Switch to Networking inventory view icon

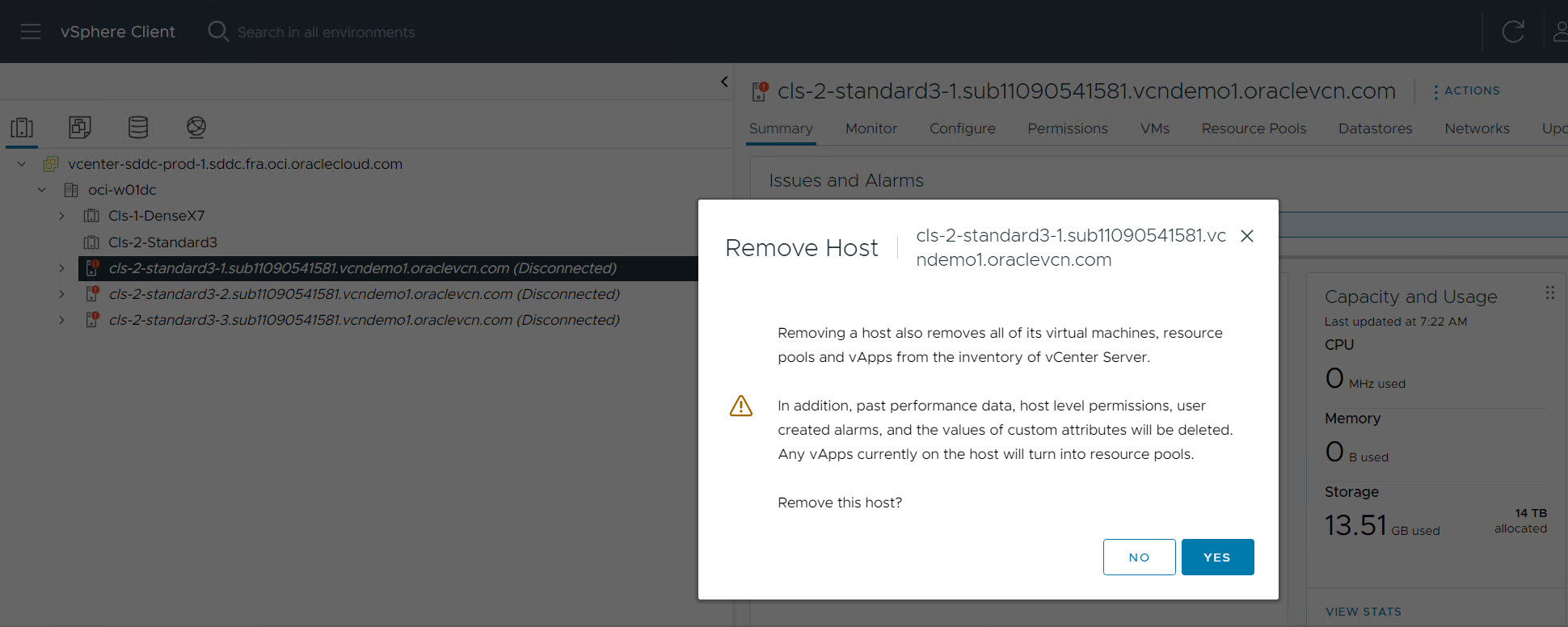pos(196,127)
